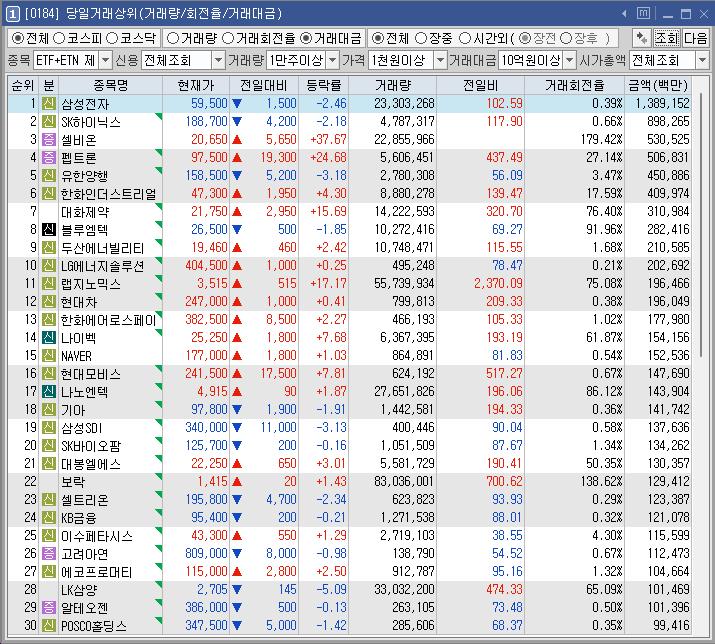Sort by 종목명 column header
Image resolution: width=715 pixels, height=644 pixels.
click(110, 85)
